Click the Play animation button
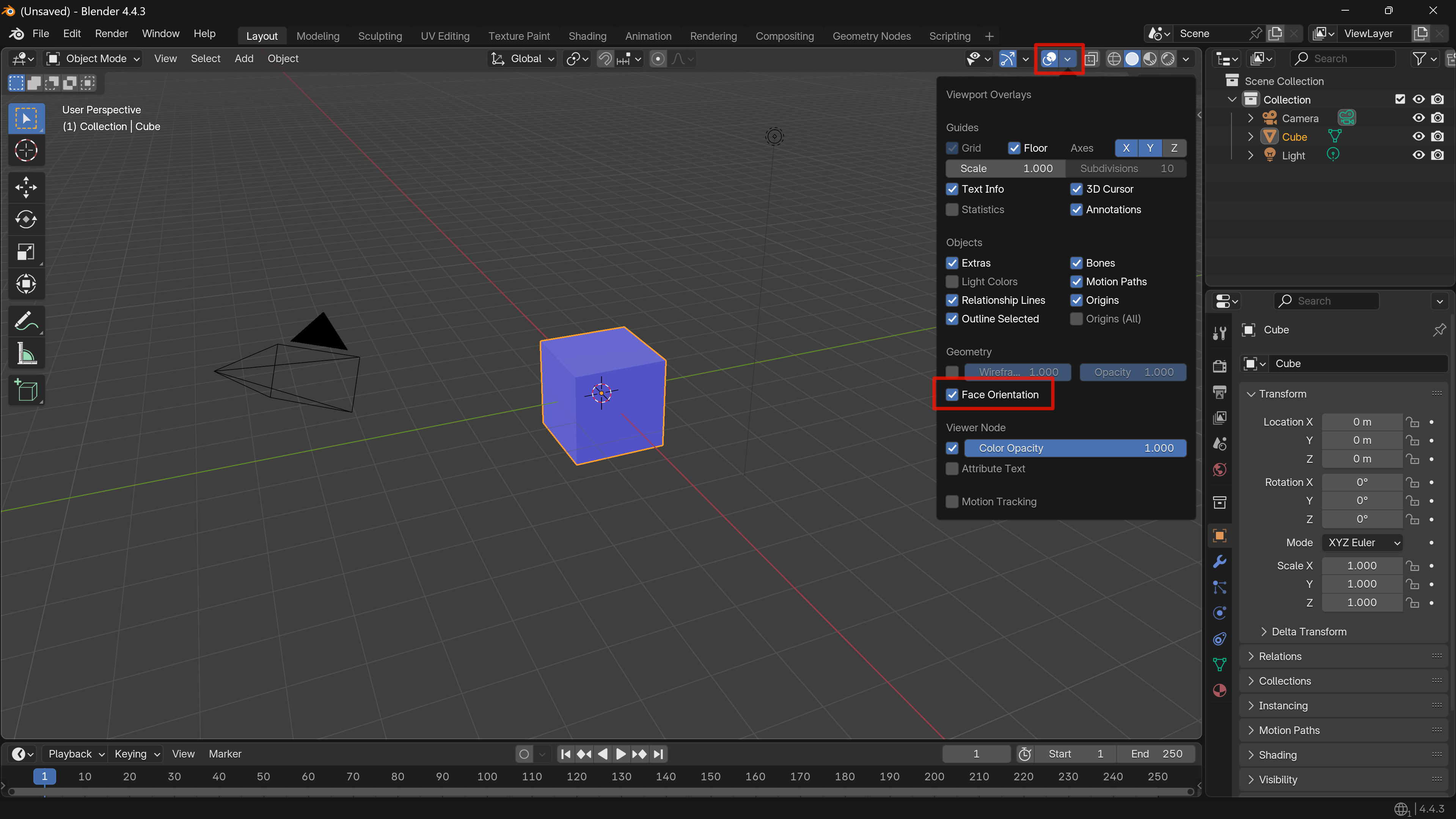Screen dimensions: 1456x819 (x=620, y=754)
